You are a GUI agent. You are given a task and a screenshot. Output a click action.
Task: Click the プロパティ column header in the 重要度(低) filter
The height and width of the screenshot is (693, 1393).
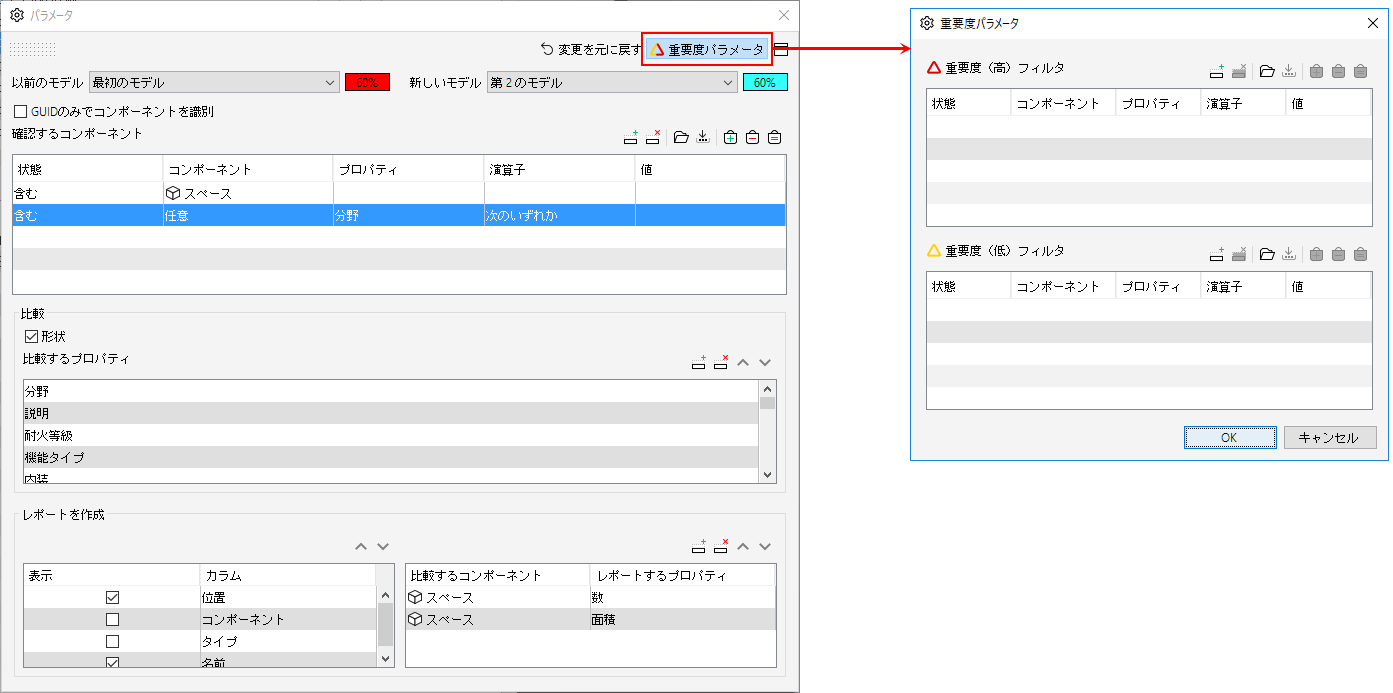(x=1158, y=286)
